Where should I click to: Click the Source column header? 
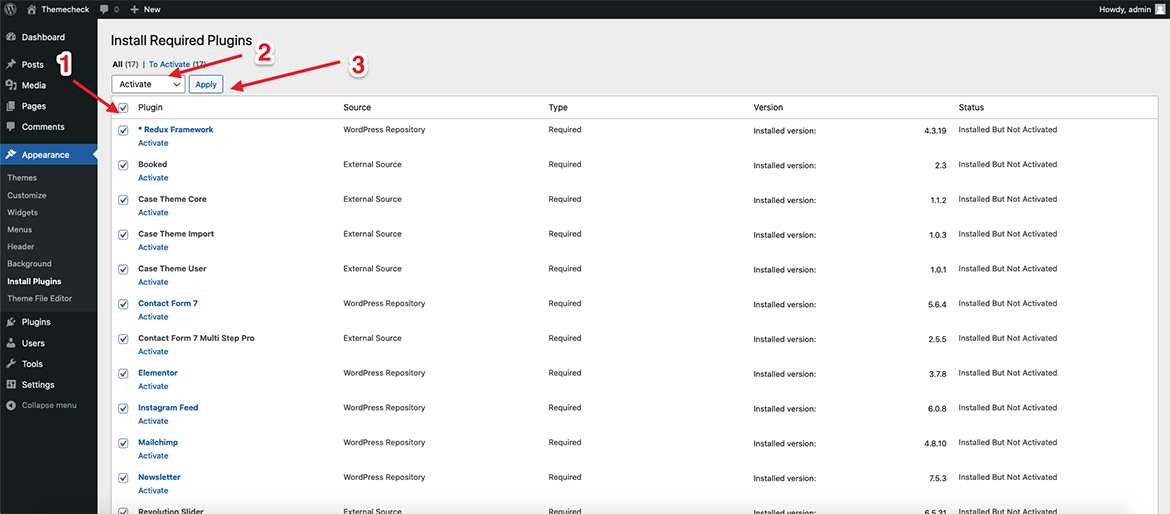pyautogui.click(x=357, y=107)
